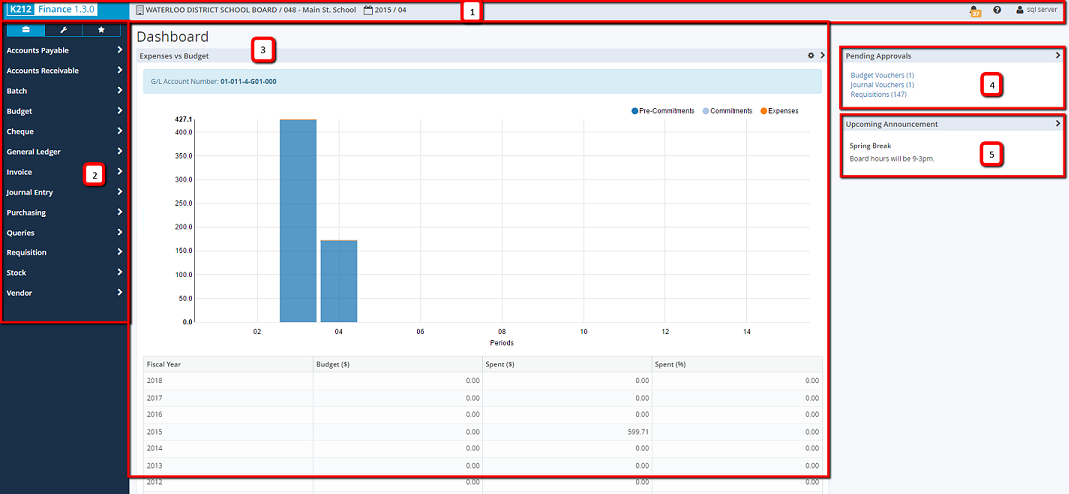Toggle Expenses series in chart legend
Image resolution: width=1069 pixels, height=494 pixels.
[780, 111]
